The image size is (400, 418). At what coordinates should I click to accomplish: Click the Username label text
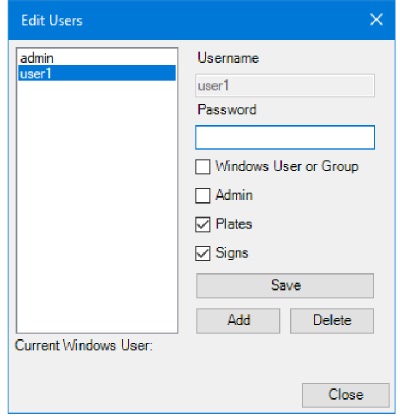tap(228, 58)
